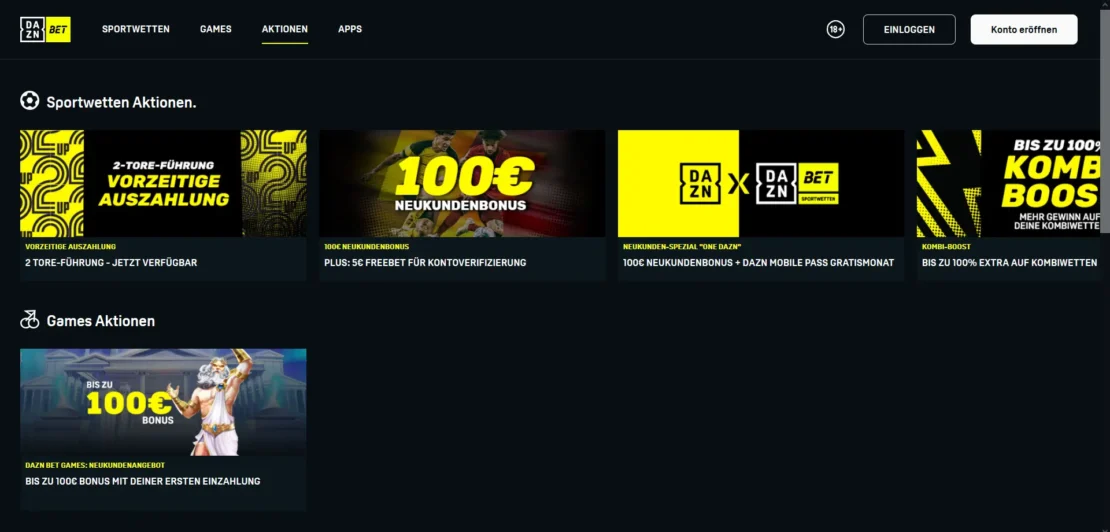This screenshot has height=532, width=1110.
Task: Open the Vorzeitige Auszahlung promo banner
Action: tap(164, 183)
